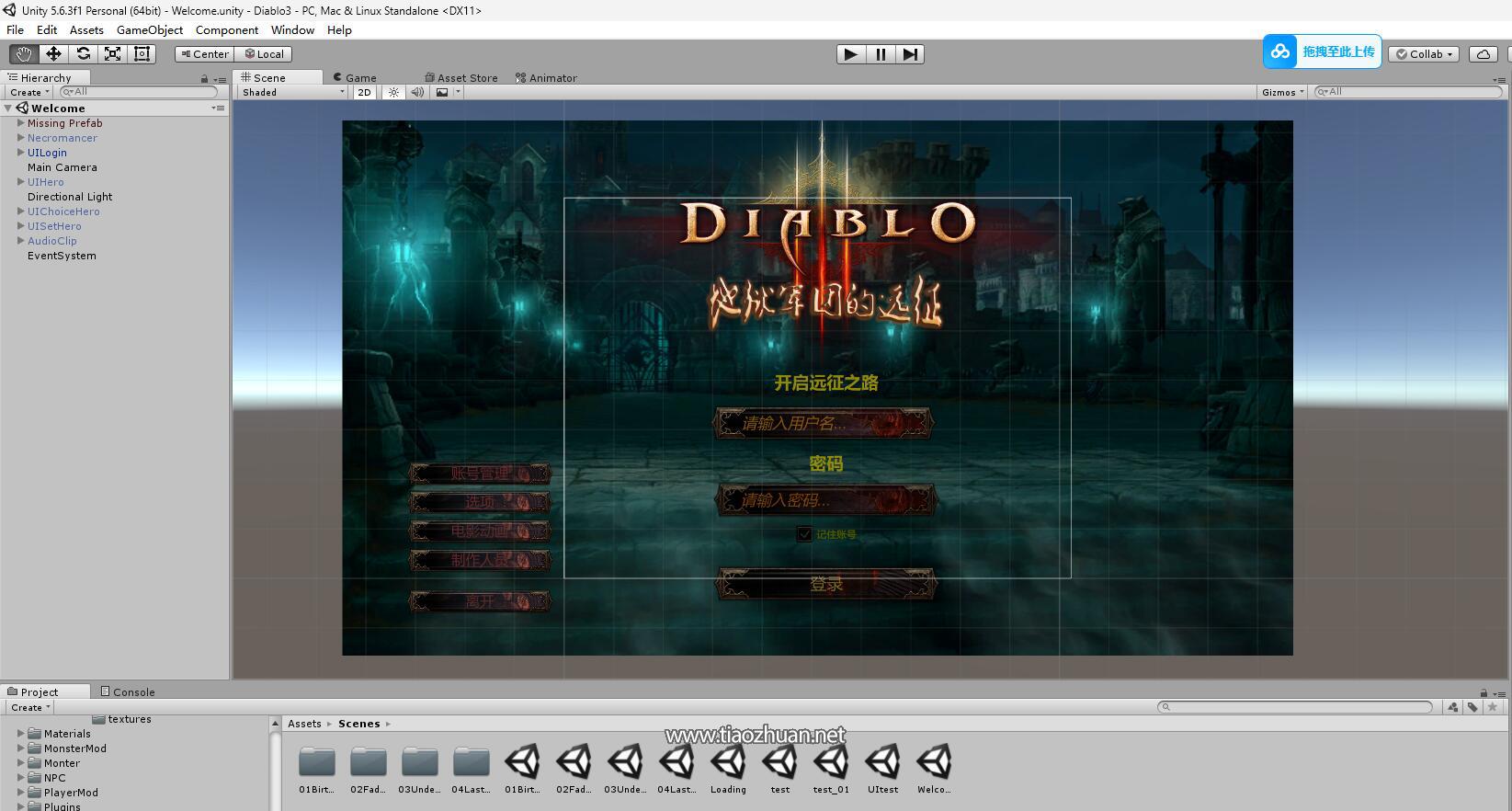Open the Gizmos dropdown
This screenshot has width=1512, height=811.
1283,92
